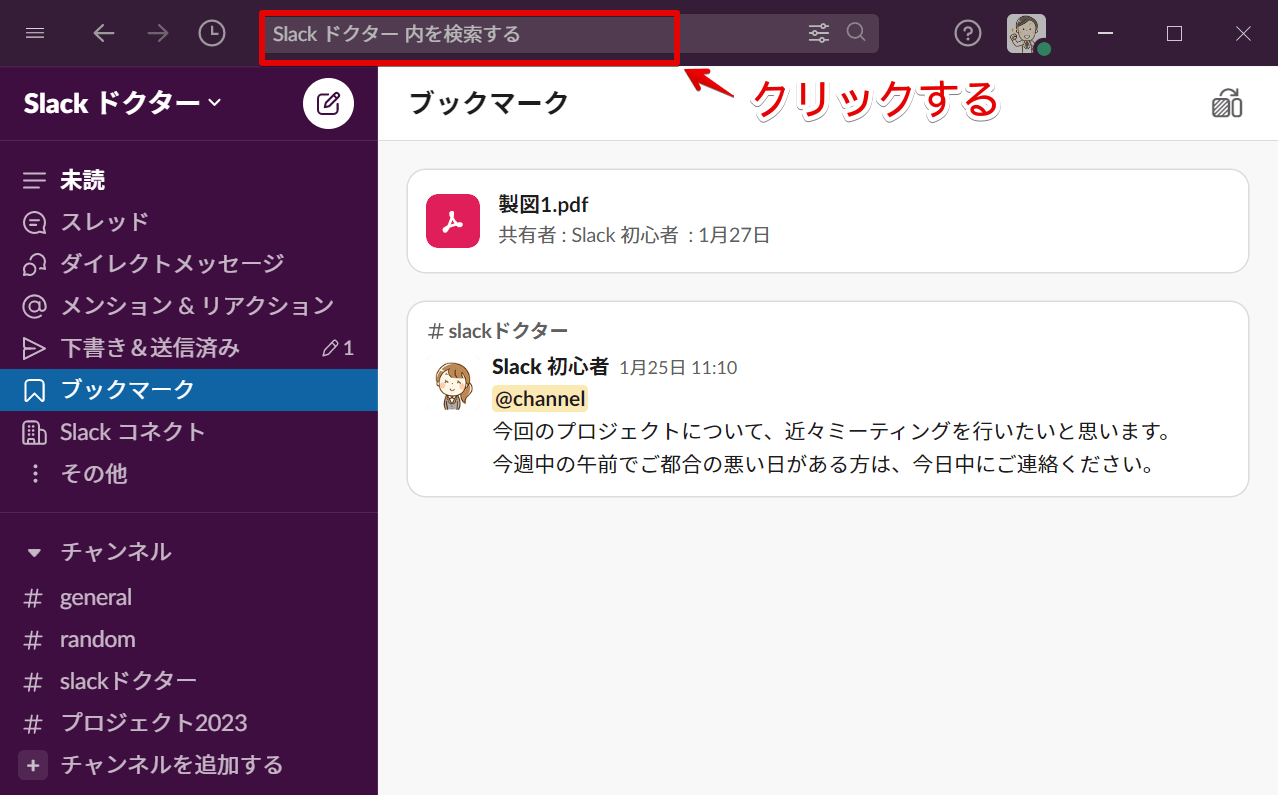Open the PDF icon for 製図1.pdf

tap(452, 220)
